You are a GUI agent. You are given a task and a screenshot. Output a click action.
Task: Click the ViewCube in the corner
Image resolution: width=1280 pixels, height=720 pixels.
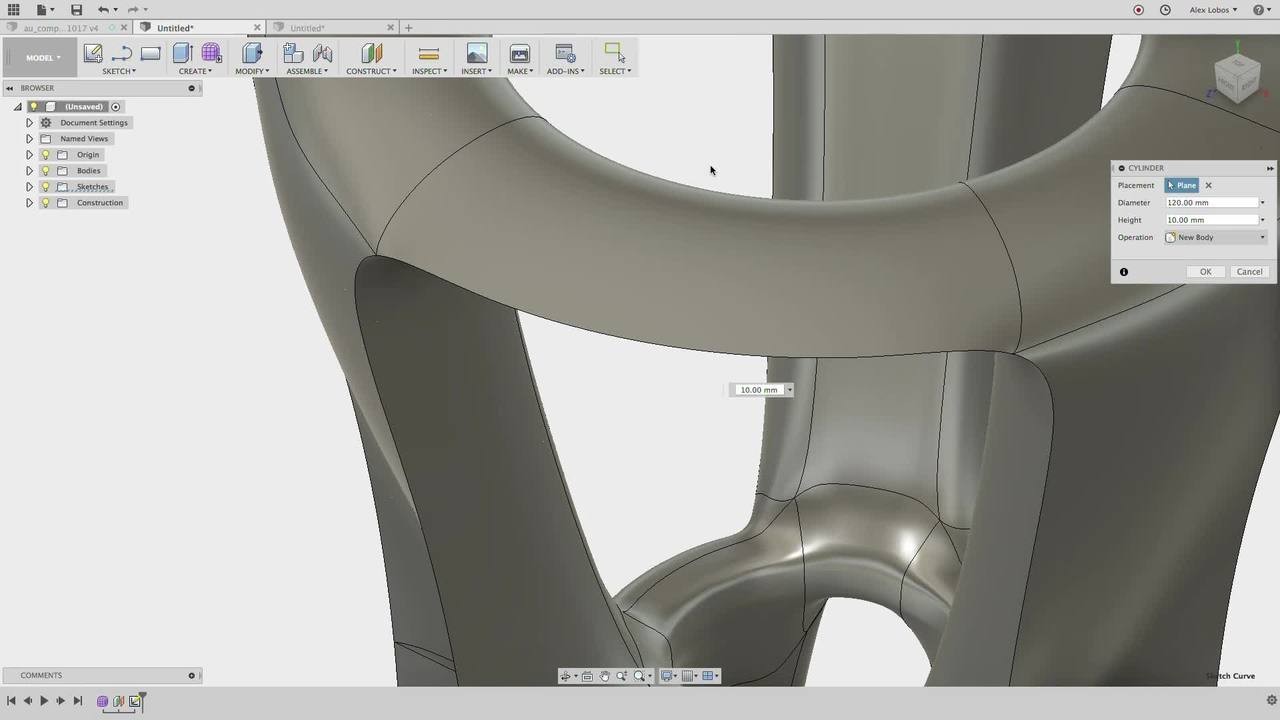[1237, 77]
